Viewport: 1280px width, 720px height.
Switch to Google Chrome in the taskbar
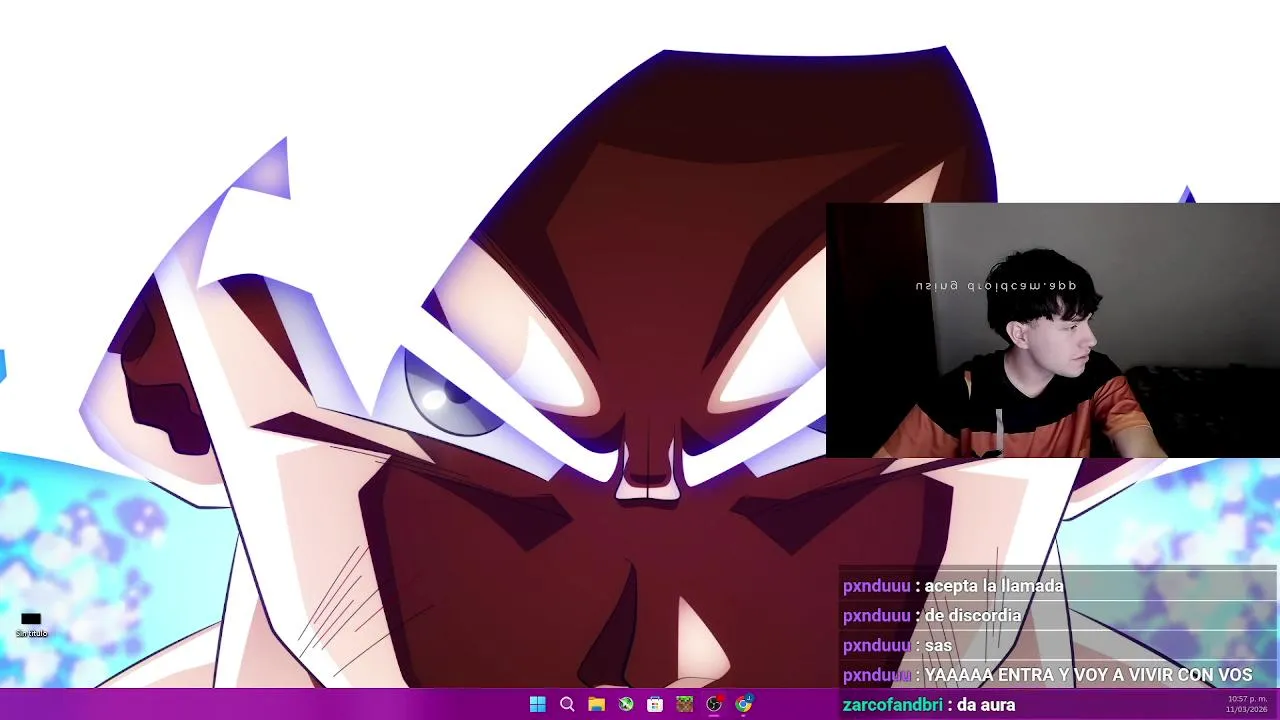click(743, 704)
